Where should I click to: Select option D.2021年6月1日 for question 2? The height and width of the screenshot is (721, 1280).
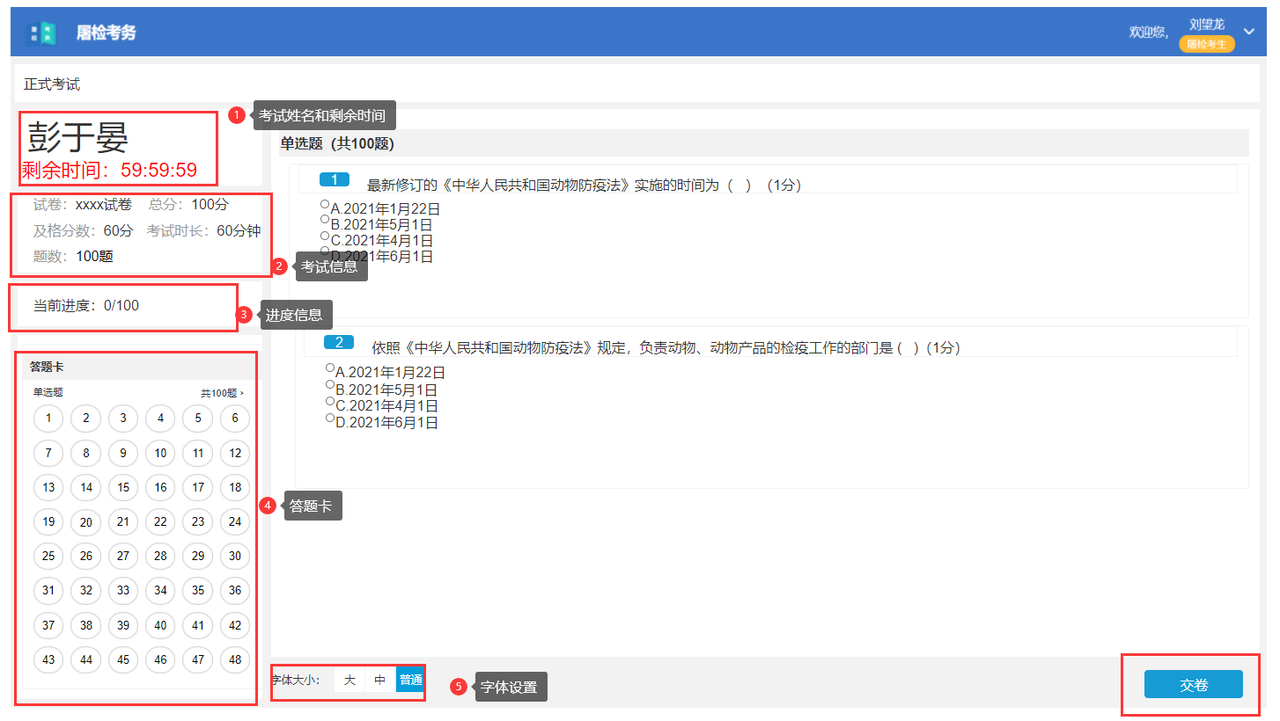click(x=330, y=418)
